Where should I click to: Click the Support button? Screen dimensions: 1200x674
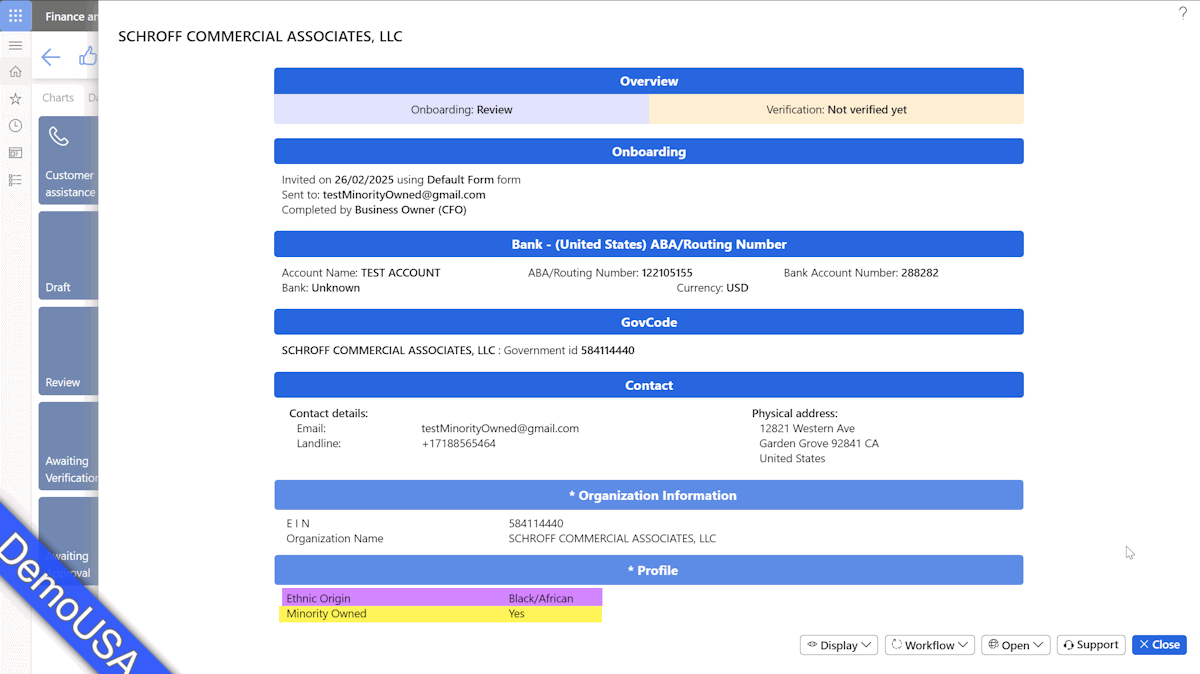tap(1091, 645)
